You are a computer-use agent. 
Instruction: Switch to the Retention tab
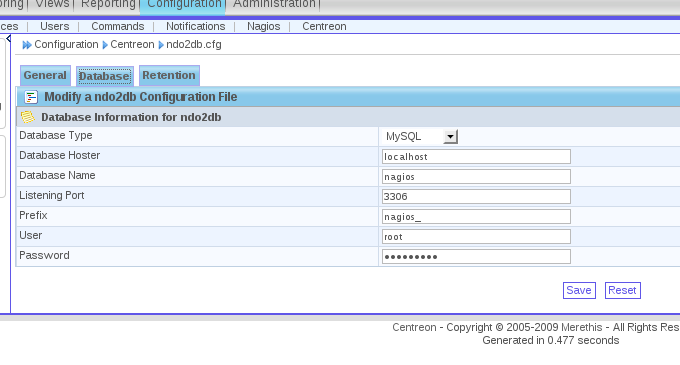169,75
